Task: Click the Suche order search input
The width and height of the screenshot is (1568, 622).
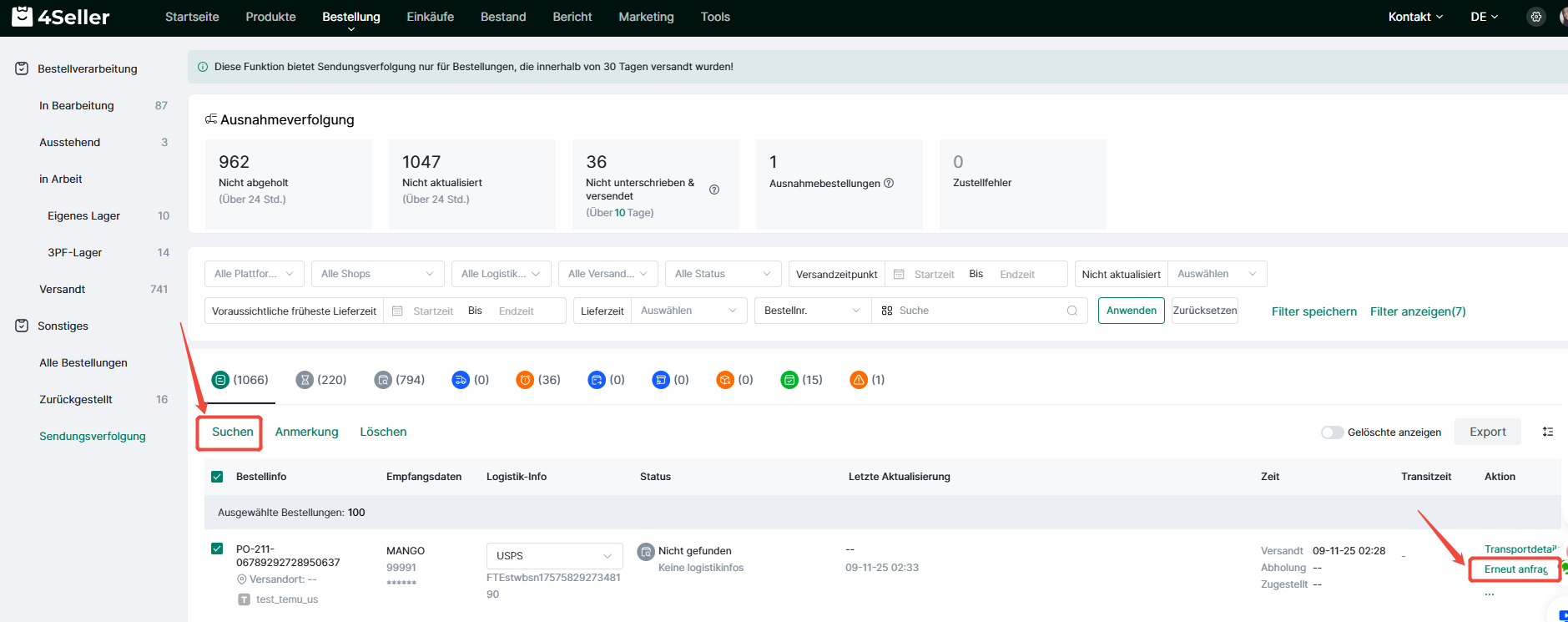Action: click(980, 311)
